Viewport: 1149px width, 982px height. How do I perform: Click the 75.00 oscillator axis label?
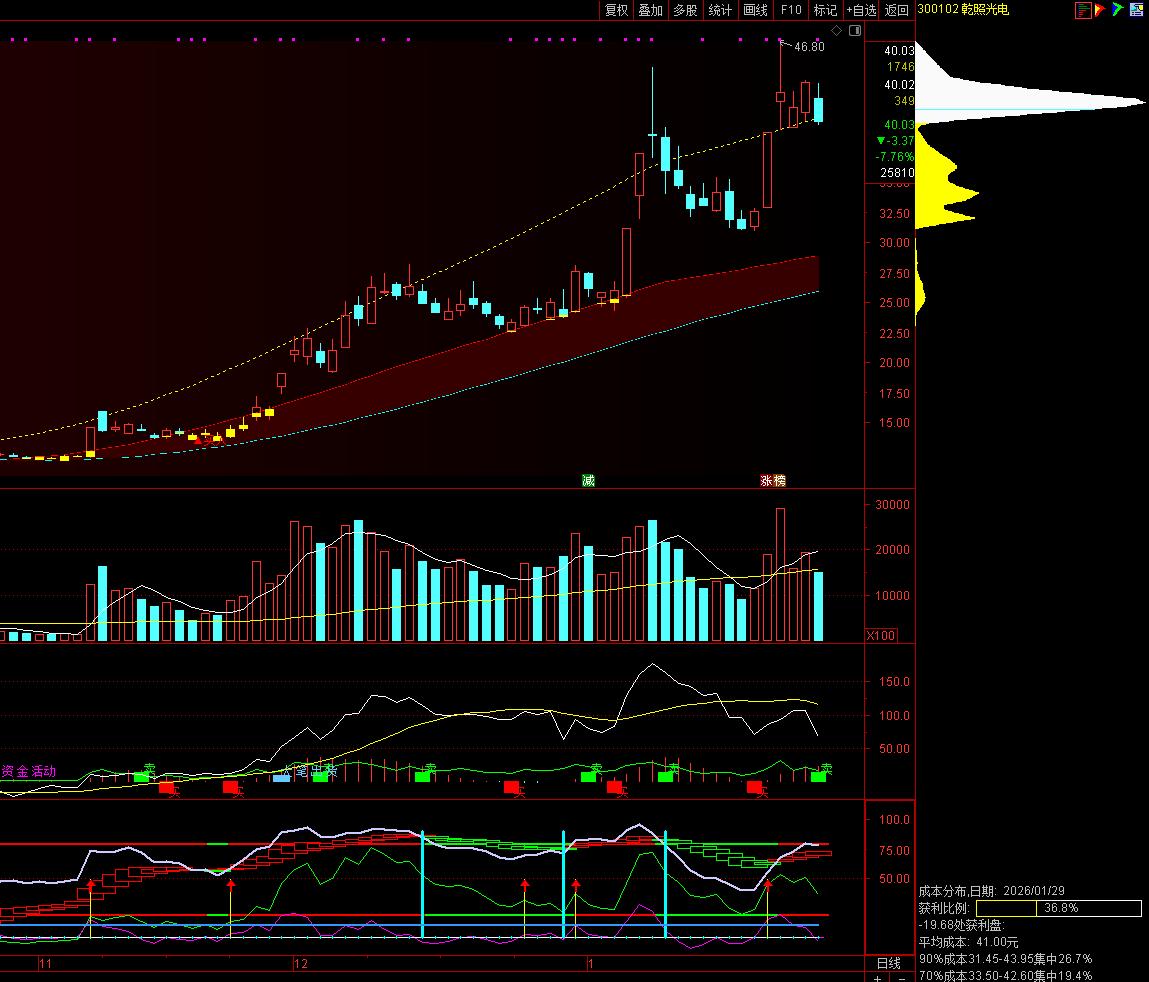(894, 850)
